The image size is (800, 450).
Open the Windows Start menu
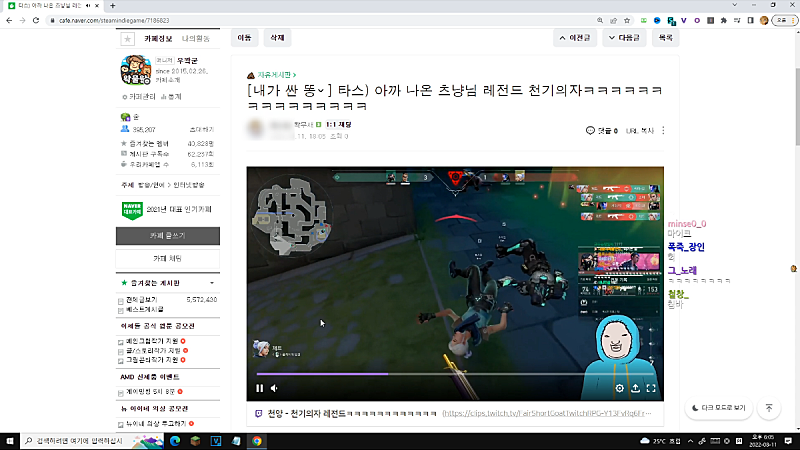pos(9,441)
